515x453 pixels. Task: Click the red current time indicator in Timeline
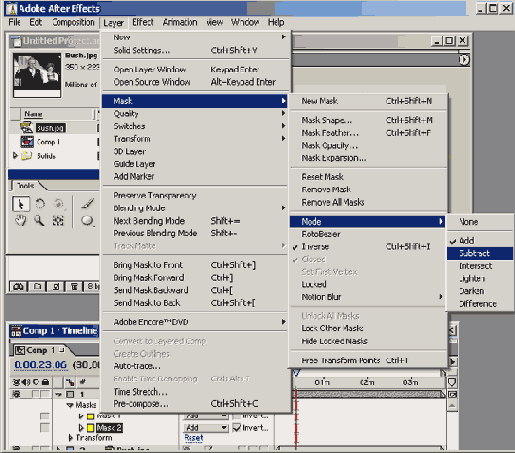[x=296, y=417]
